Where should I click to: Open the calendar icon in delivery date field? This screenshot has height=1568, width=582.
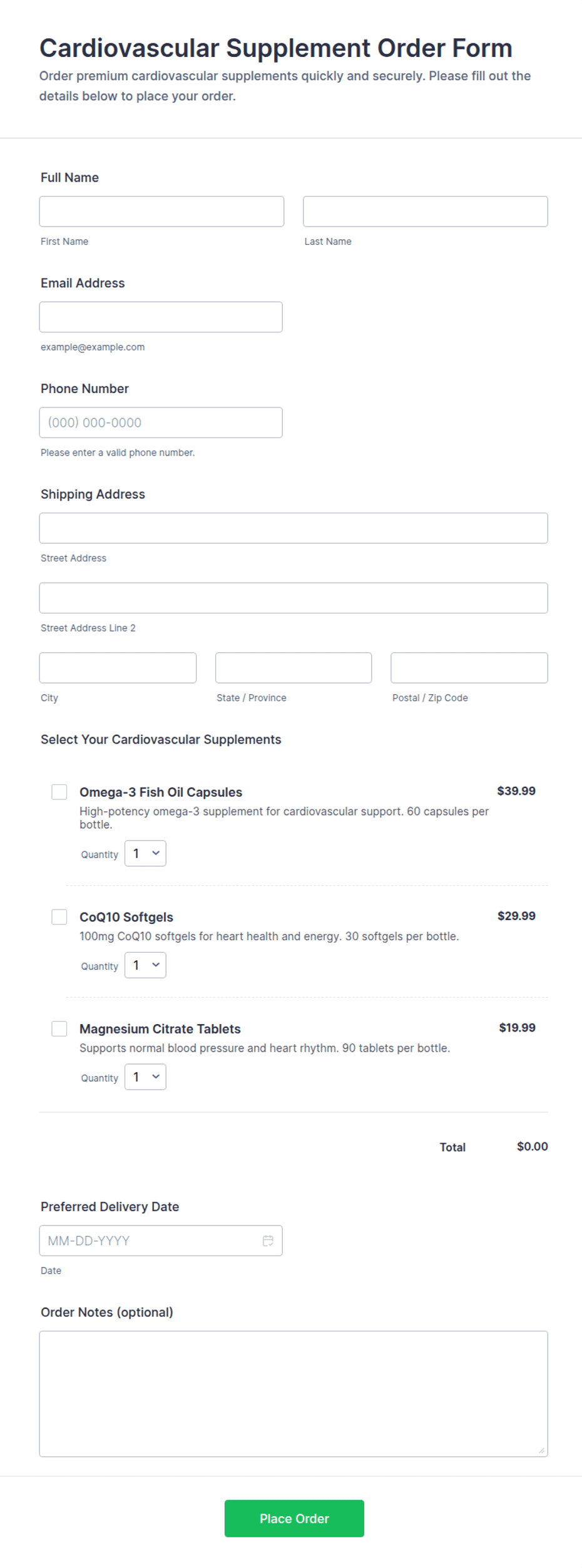(x=268, y=1240)
